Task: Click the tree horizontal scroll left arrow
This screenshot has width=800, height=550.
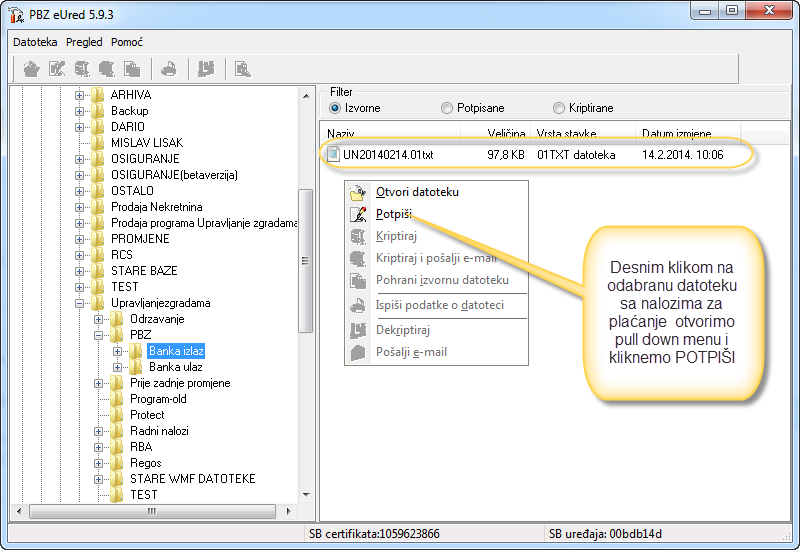Action: click(x=19, y=511)
